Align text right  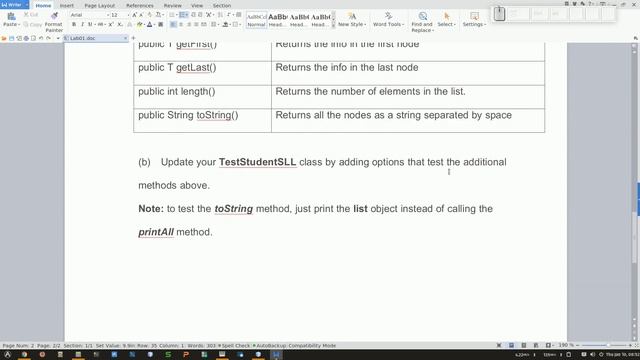pyautogui.click(x=189, y=24)
